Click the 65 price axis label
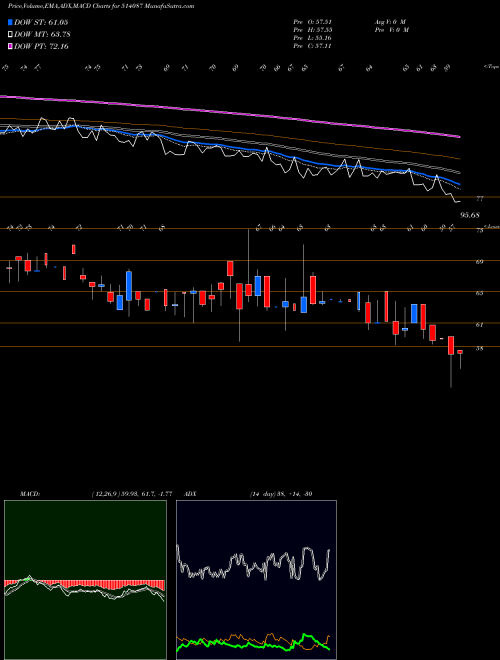Screen dimensions: 500x660 (480, 293)
